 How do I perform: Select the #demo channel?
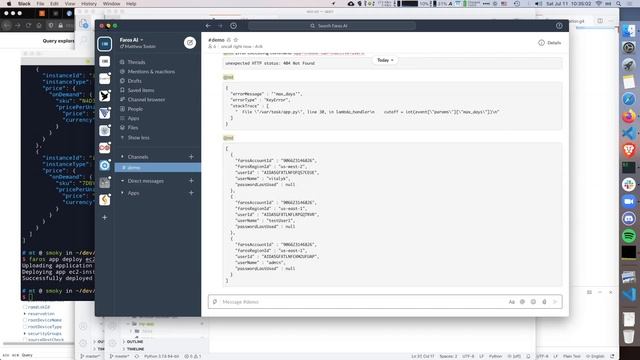coord(158,168)
